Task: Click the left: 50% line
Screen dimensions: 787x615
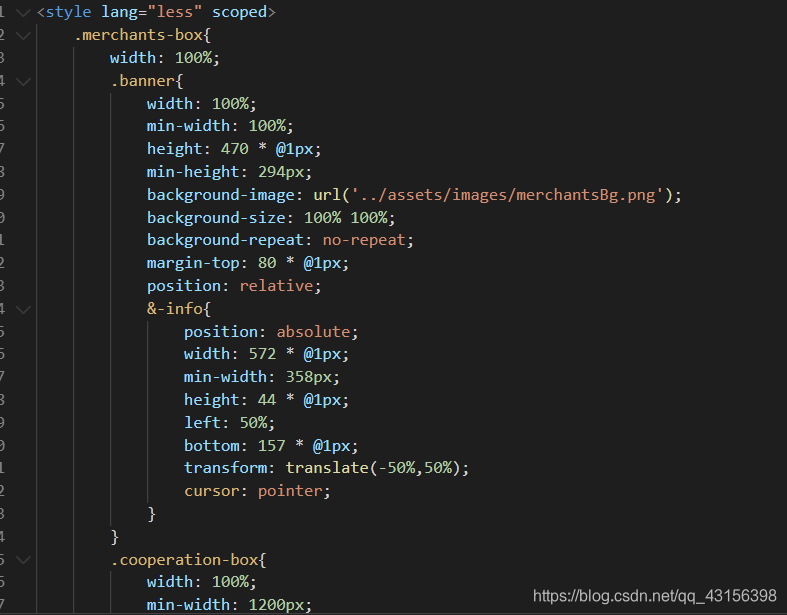Action: tap(229, 423)
